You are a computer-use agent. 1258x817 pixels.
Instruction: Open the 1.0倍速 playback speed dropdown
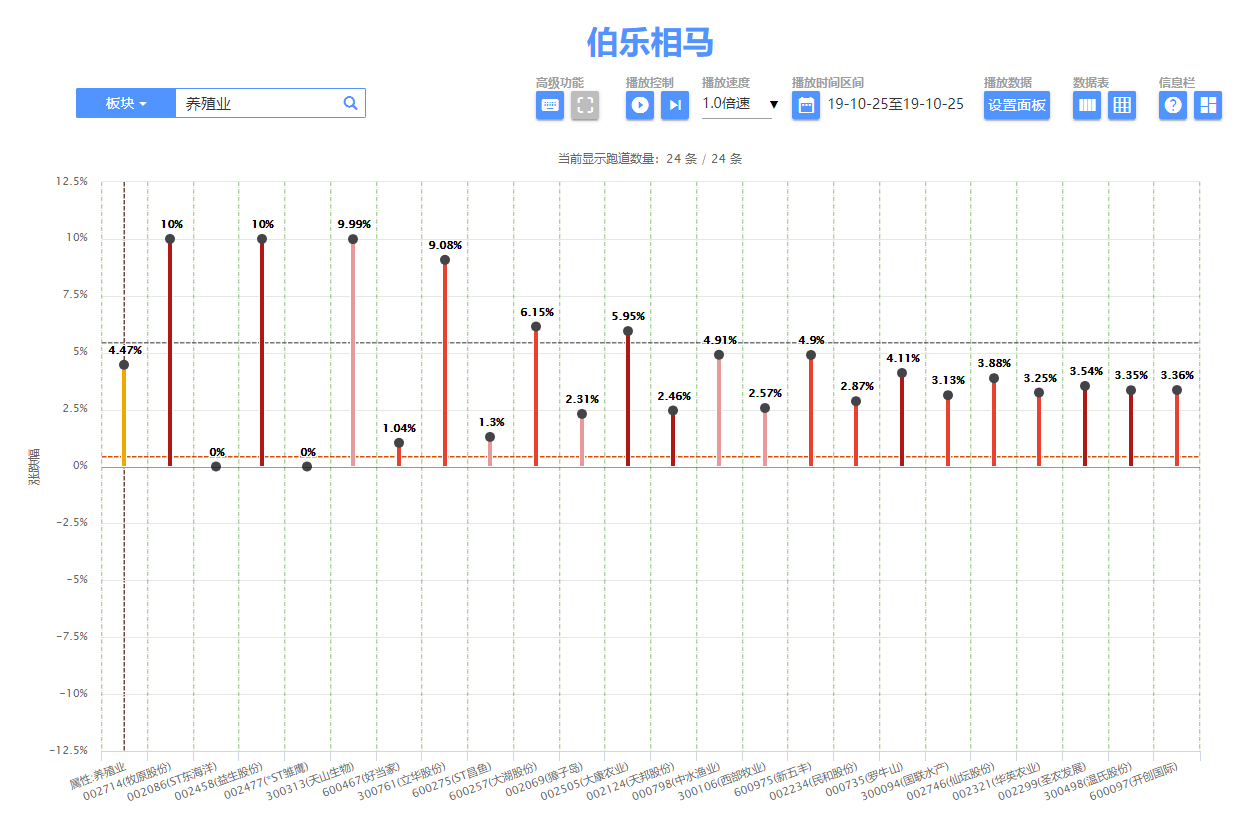tap(740, 104)
